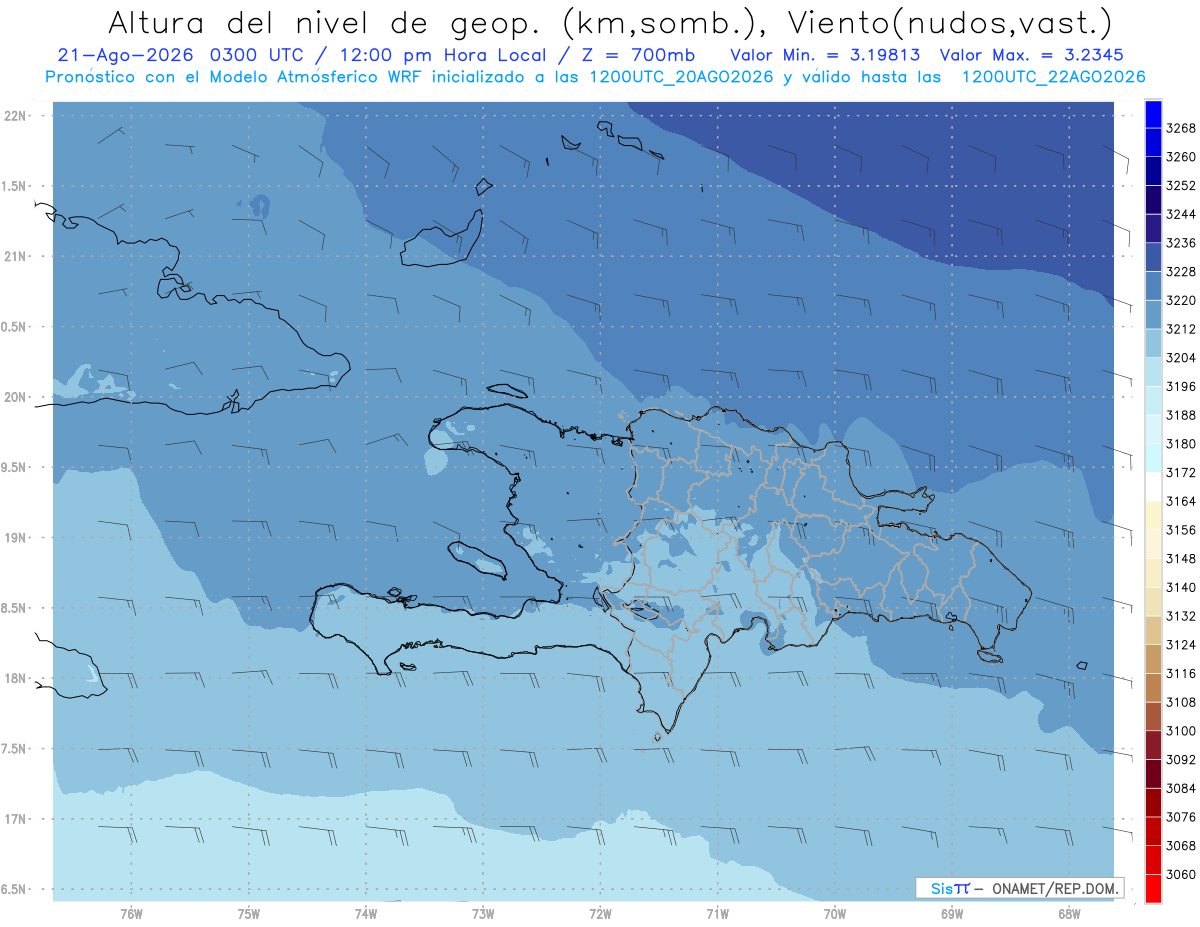Click the 3268 legend value
Screen dimensions: 1200x927
[1180, 128]
